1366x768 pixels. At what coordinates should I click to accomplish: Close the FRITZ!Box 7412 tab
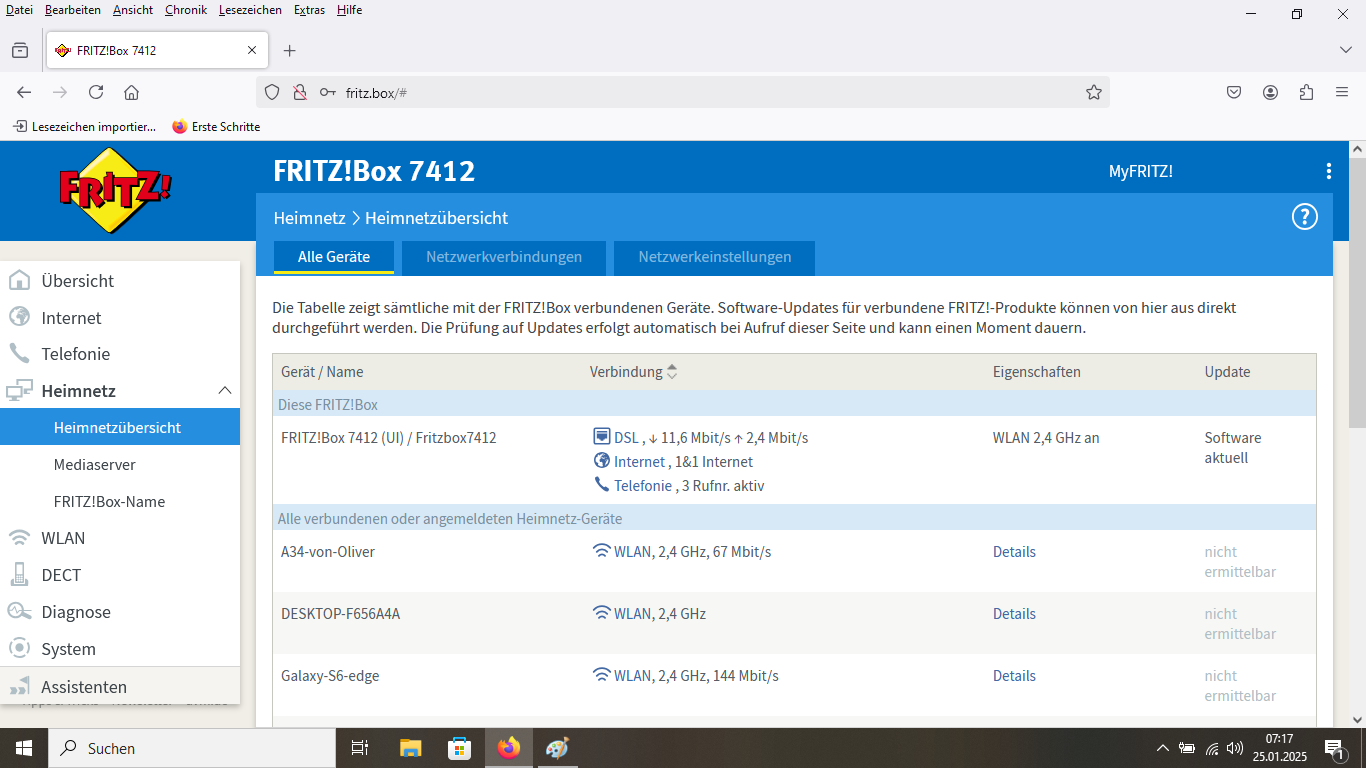(x=252, y=50)
